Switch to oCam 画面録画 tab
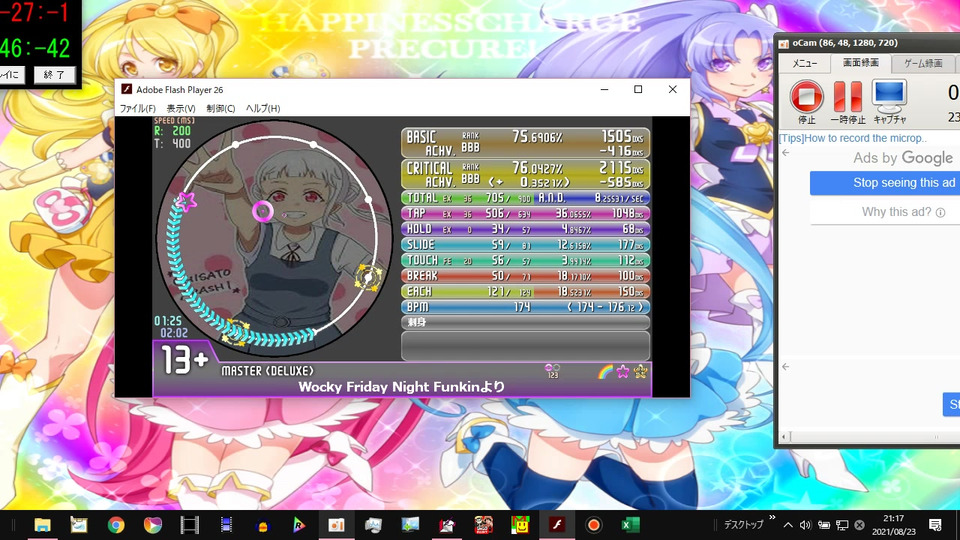960x540 pixels. (x=860, y=62)
